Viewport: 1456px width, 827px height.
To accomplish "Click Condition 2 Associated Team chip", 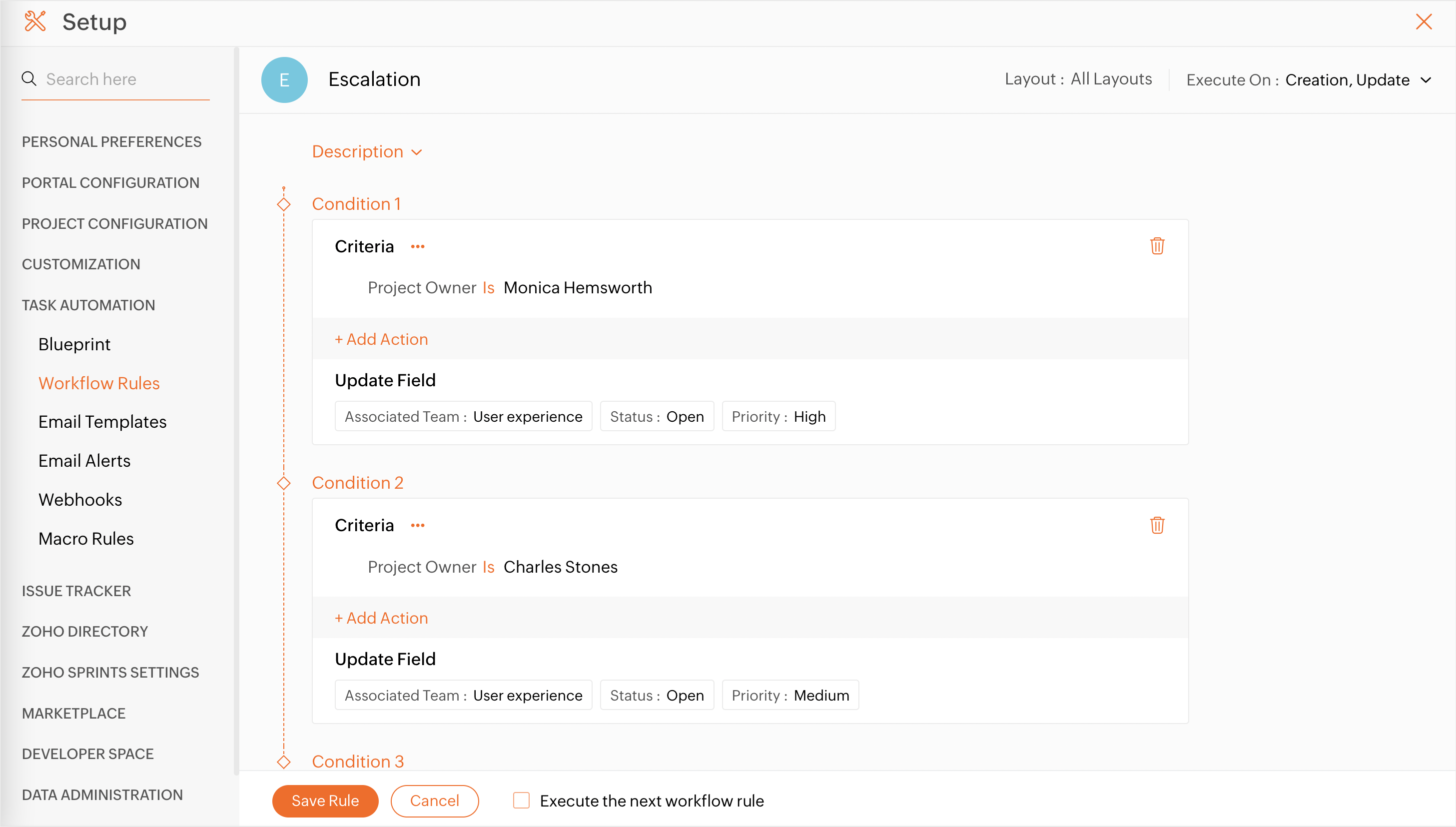I will pyautogui.click(x=463, y=695).
